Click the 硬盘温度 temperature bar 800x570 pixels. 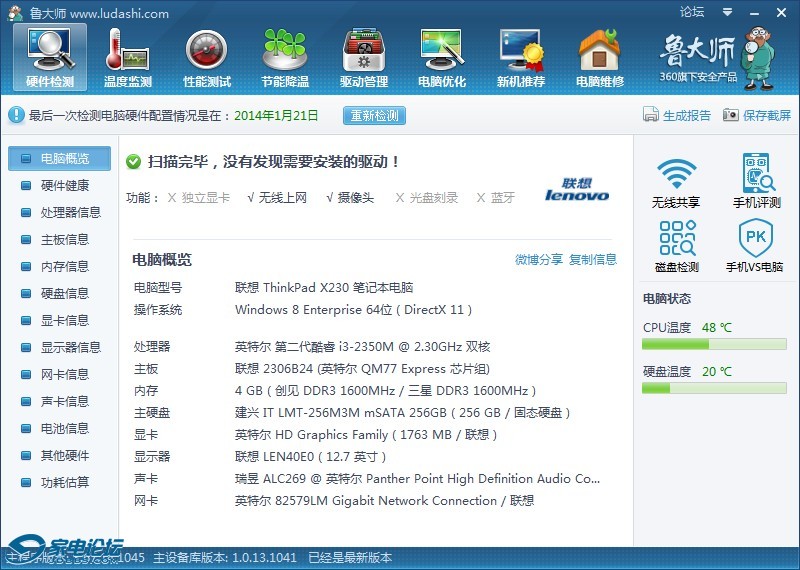(x=714, y=388)
